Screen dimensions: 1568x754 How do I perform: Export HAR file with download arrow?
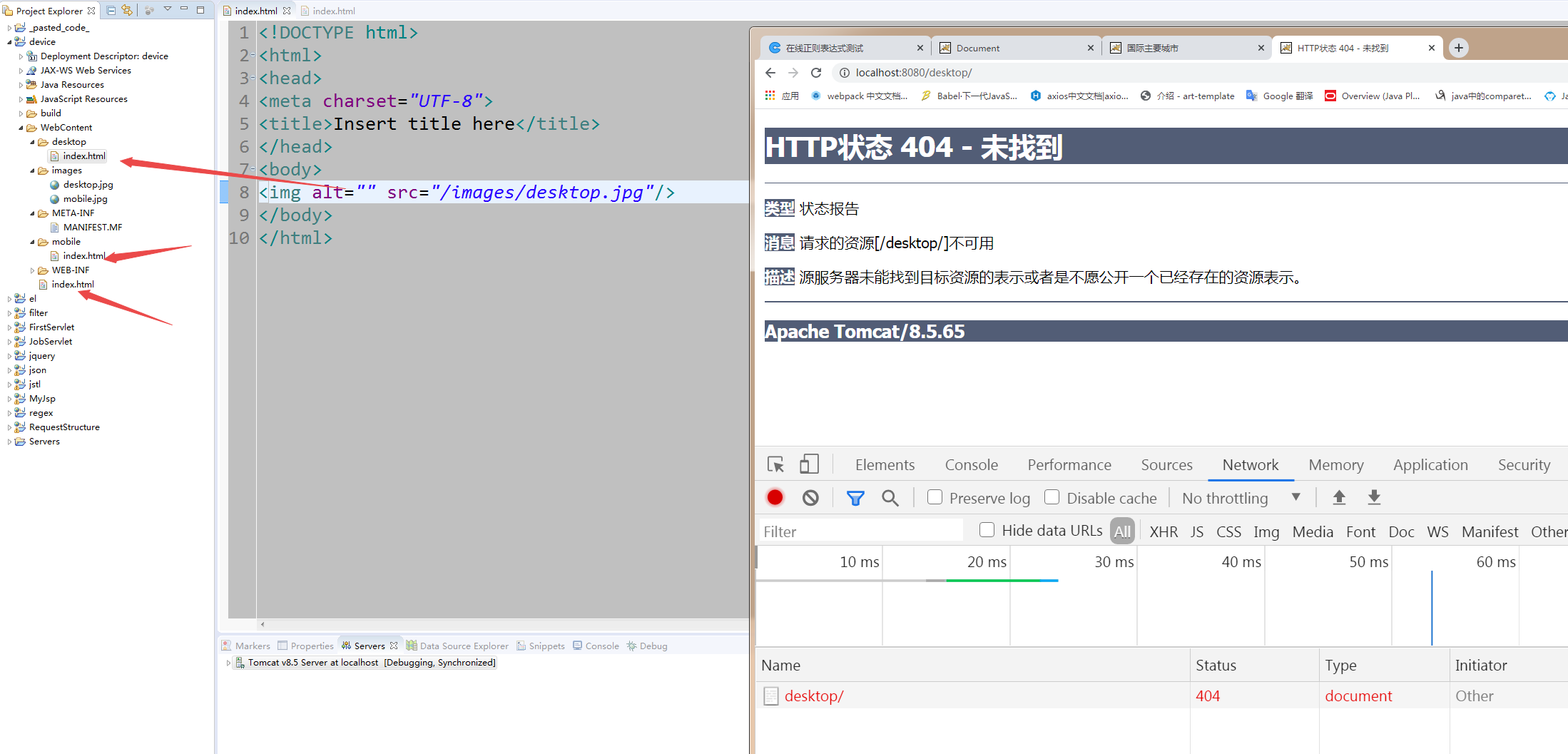(1374, 497)
